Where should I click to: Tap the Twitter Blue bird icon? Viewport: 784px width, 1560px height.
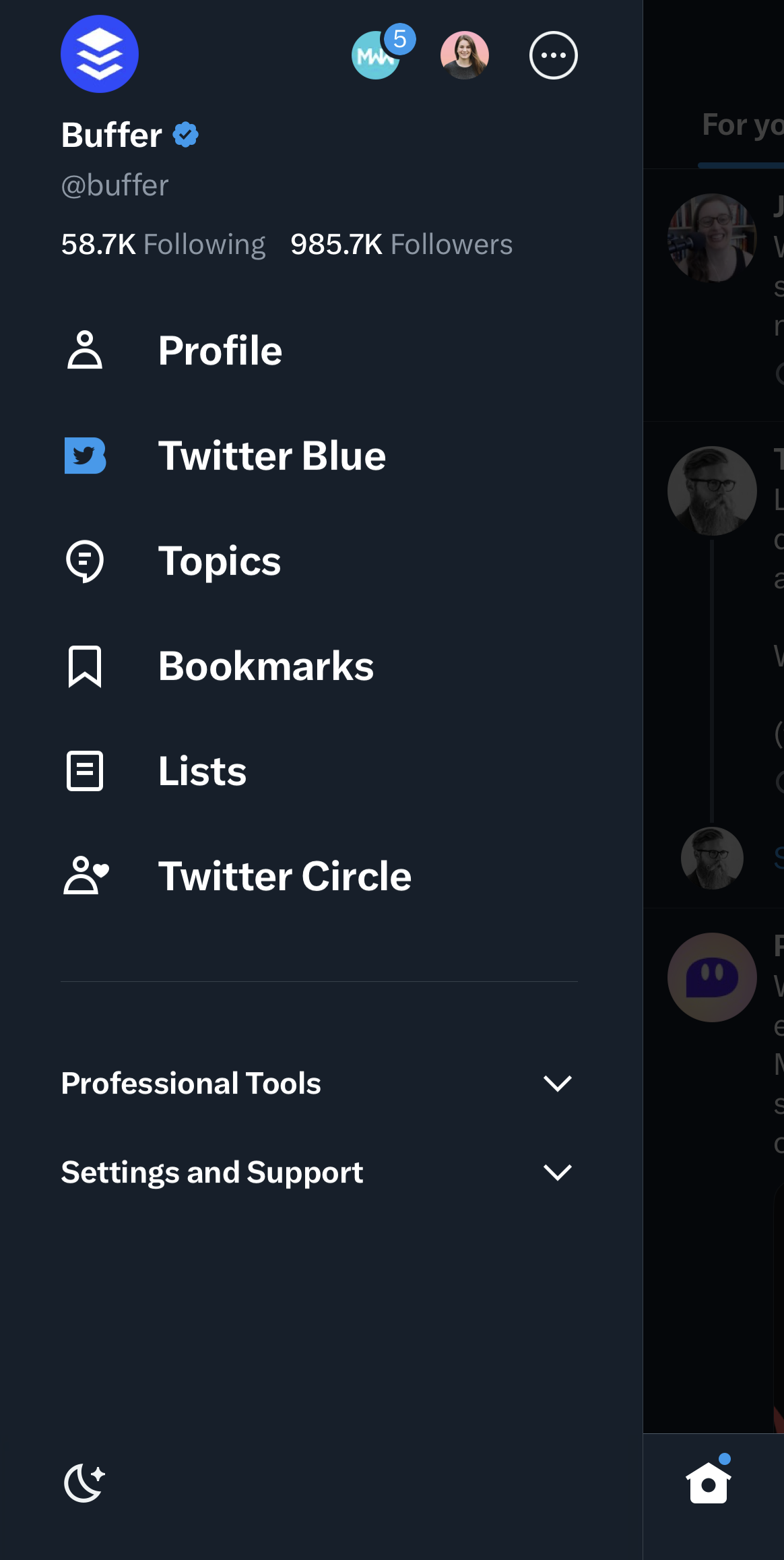[x=85, y=456]
